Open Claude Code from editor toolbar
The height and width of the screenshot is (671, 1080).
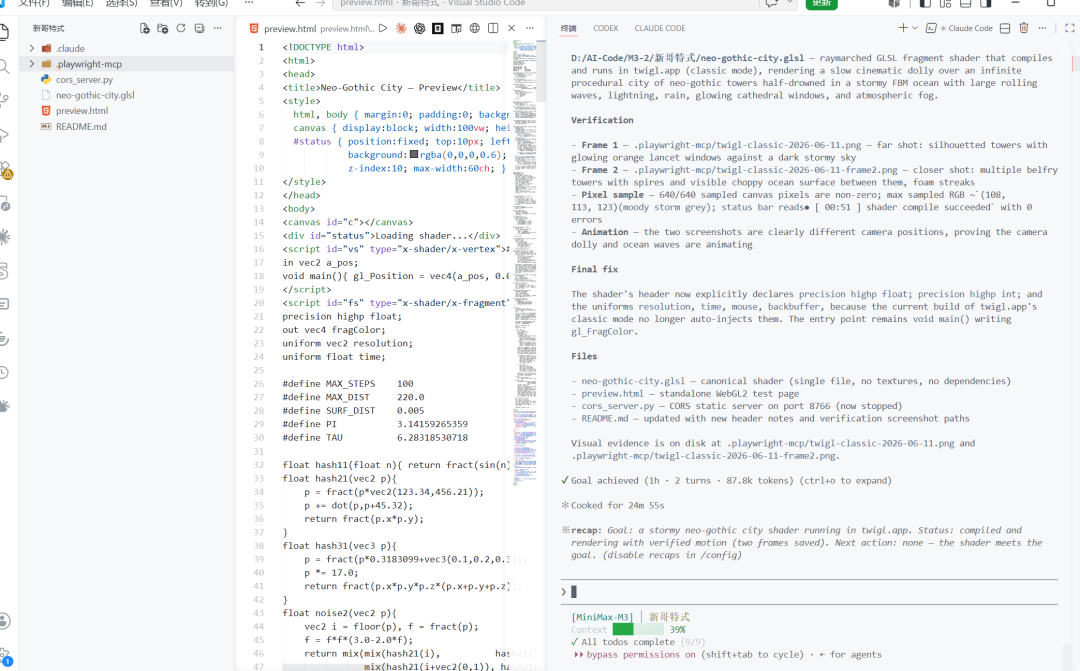(x=401, y=28)
